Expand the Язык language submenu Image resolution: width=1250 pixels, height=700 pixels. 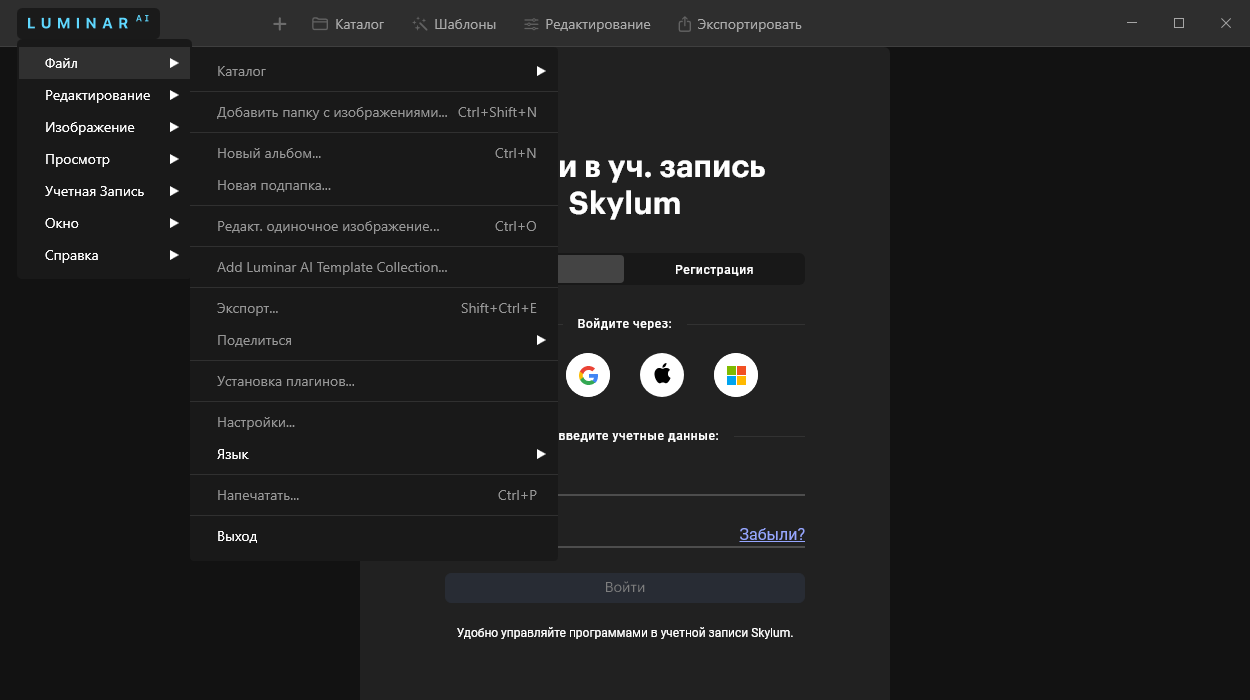pos(374,454)
